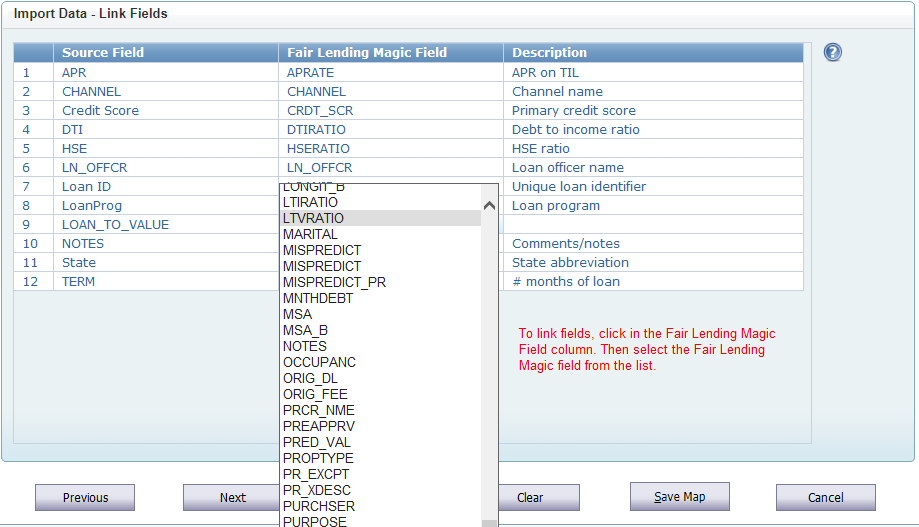
Task: Click the Description column header
Action: click(653, 52)
